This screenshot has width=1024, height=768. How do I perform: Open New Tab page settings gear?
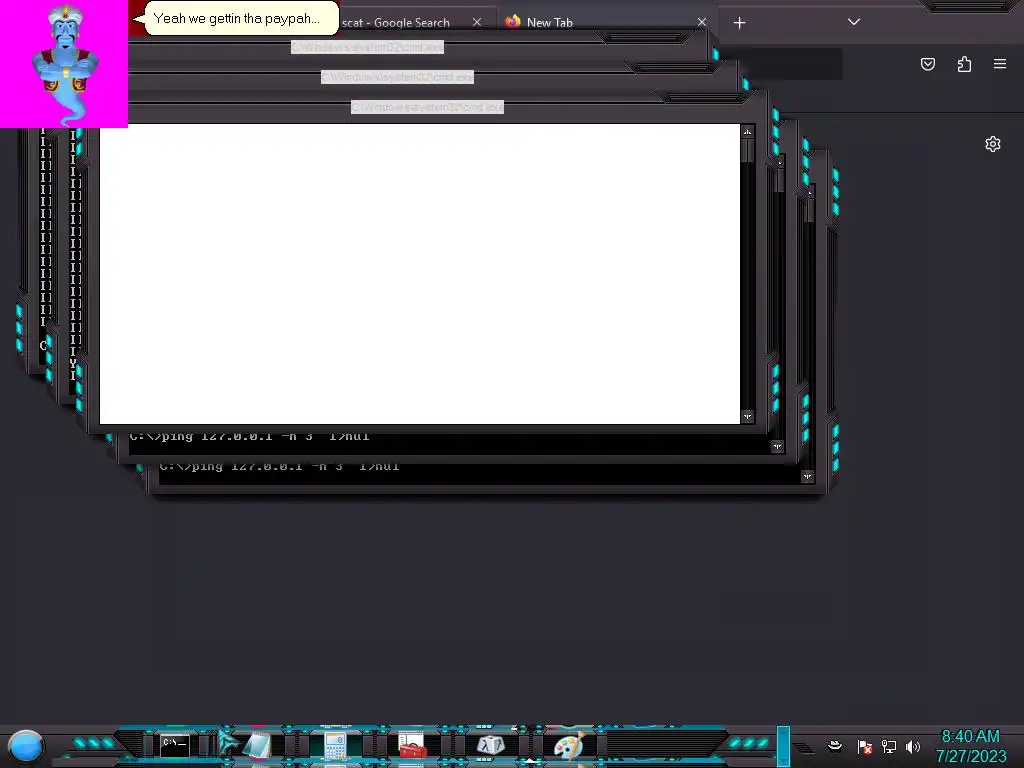coord(993,144)
